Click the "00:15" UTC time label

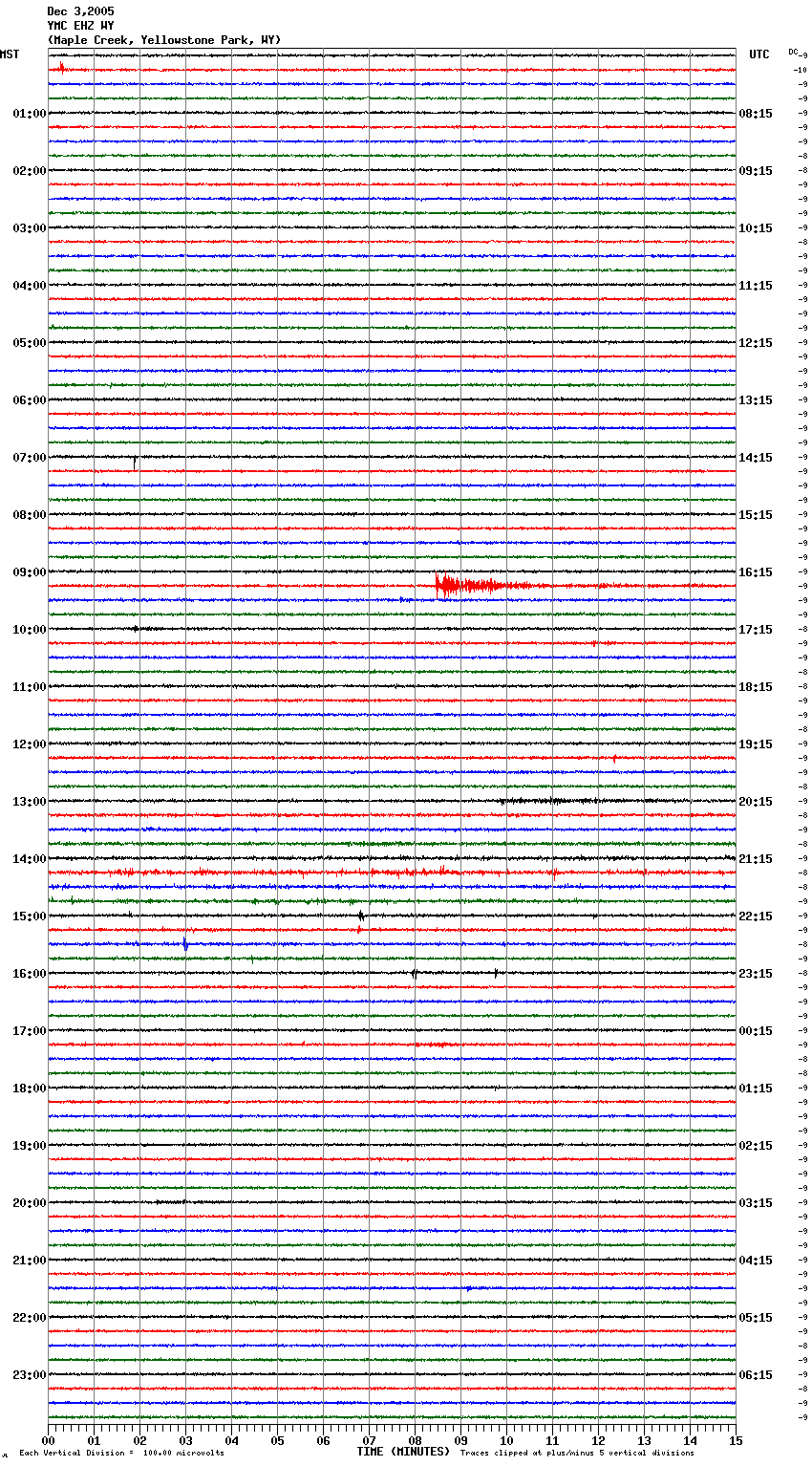click(756, 1031)
